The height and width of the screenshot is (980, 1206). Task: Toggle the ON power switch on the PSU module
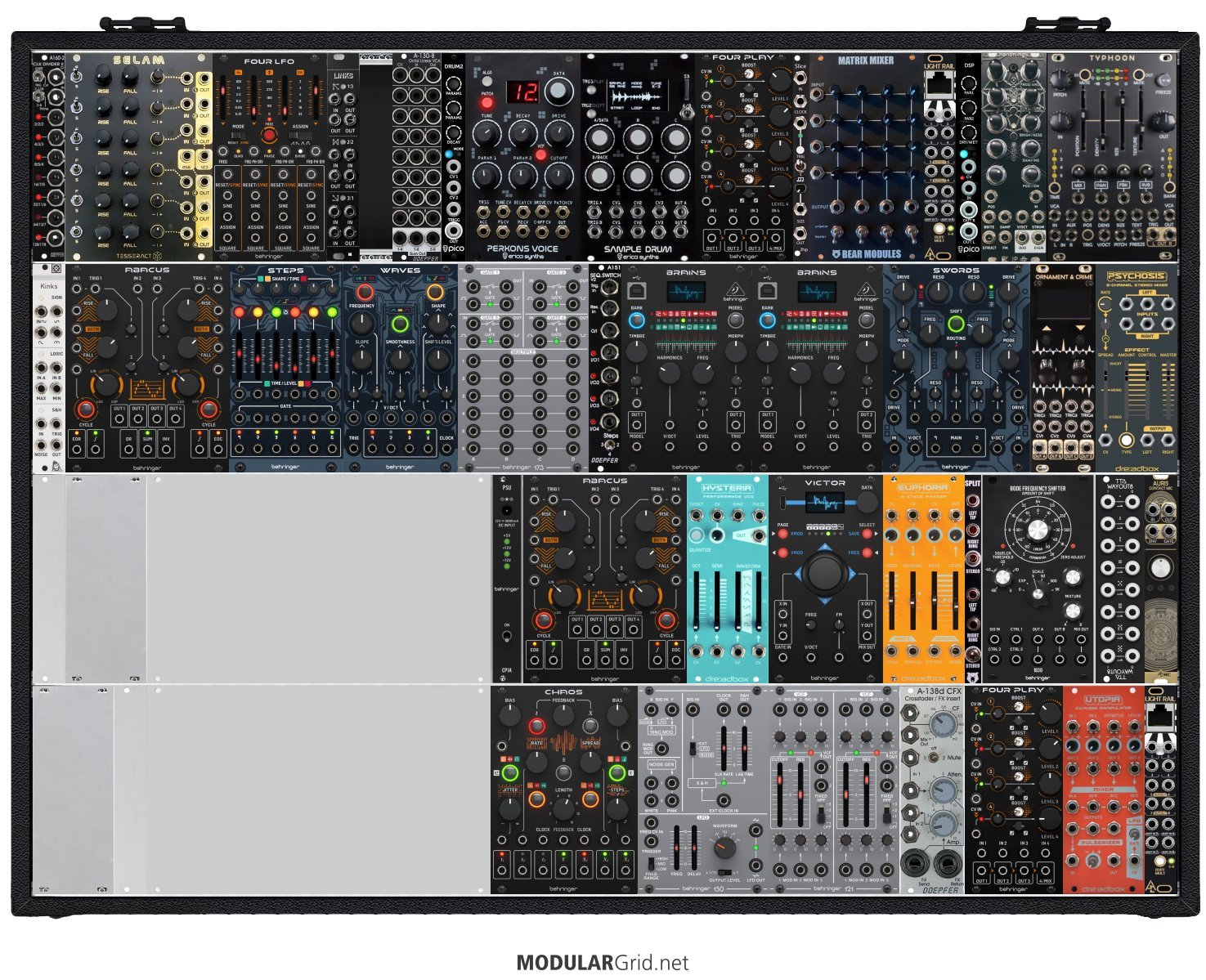point(507,637)
